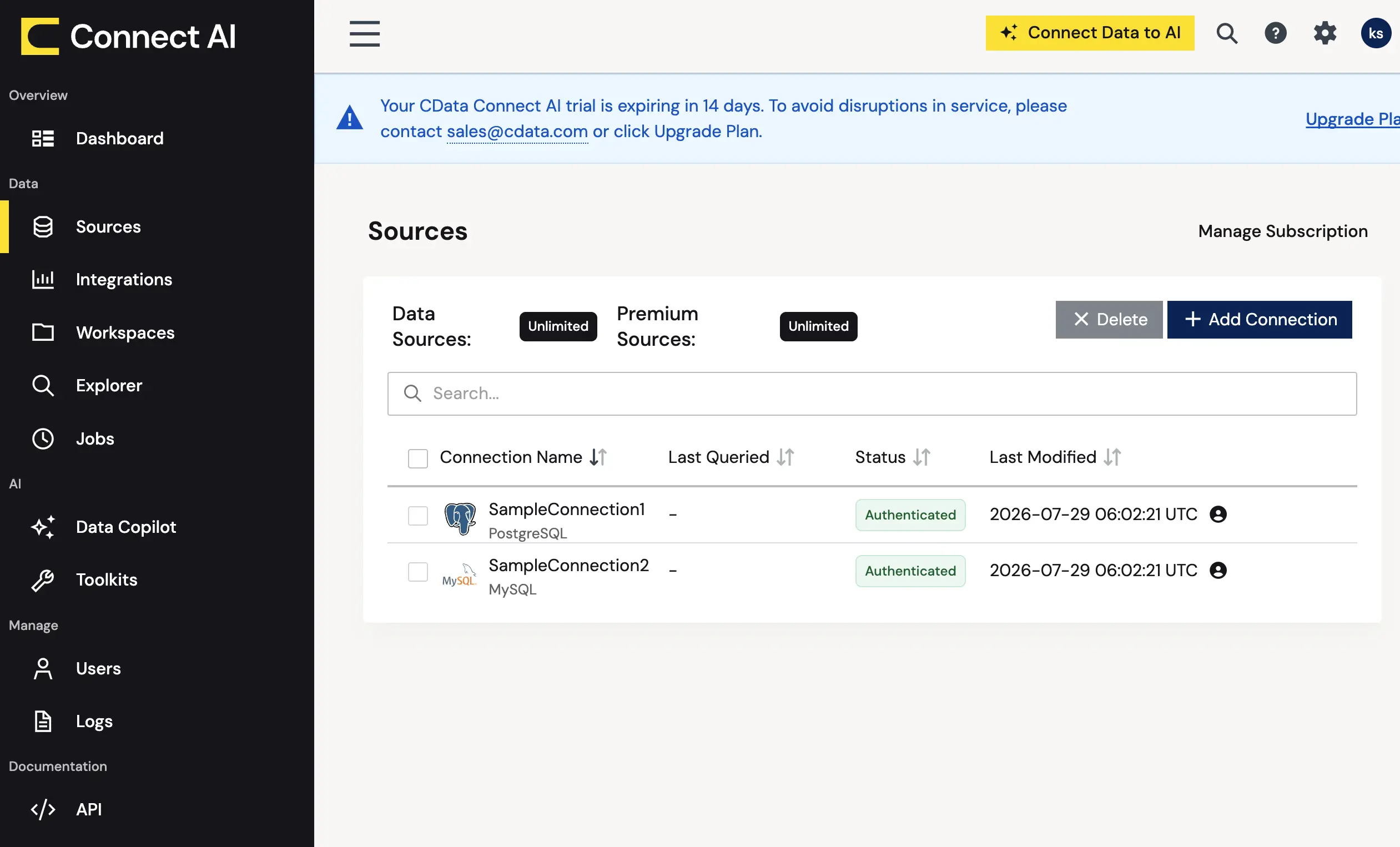Click the Logs document icon
Image resolution: width=1400 pixels, height=847 pixels.
pyautogui.click(x=43, y=722)
